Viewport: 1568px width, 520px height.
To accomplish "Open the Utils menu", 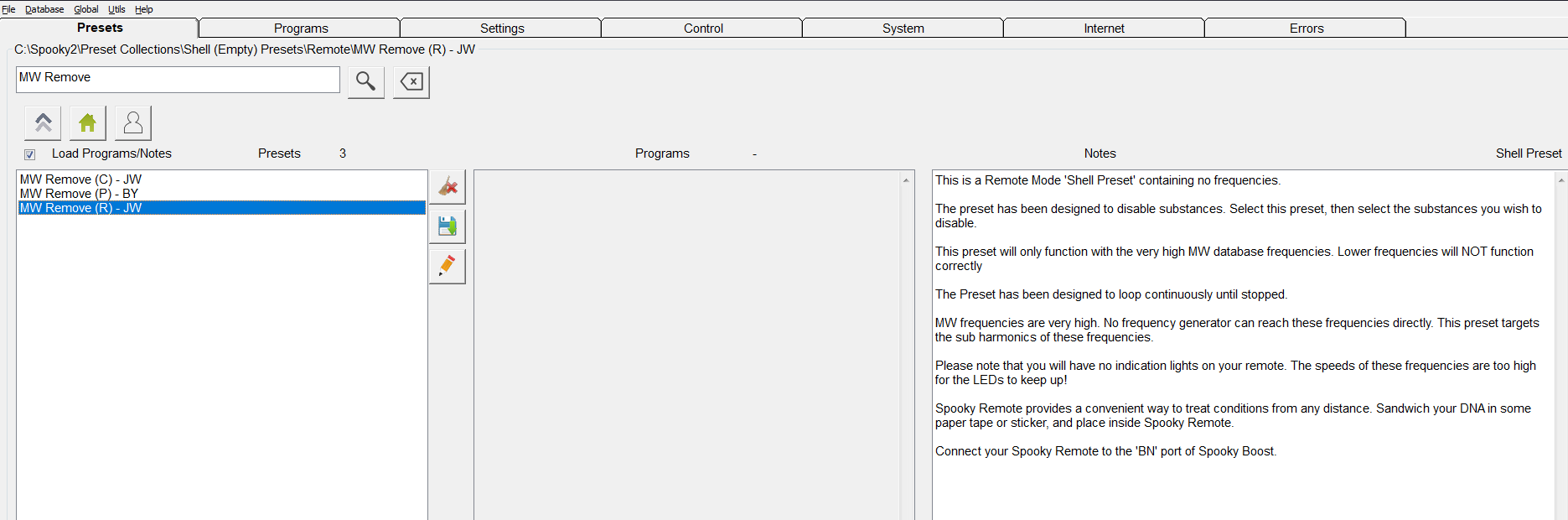I will 116,9.
